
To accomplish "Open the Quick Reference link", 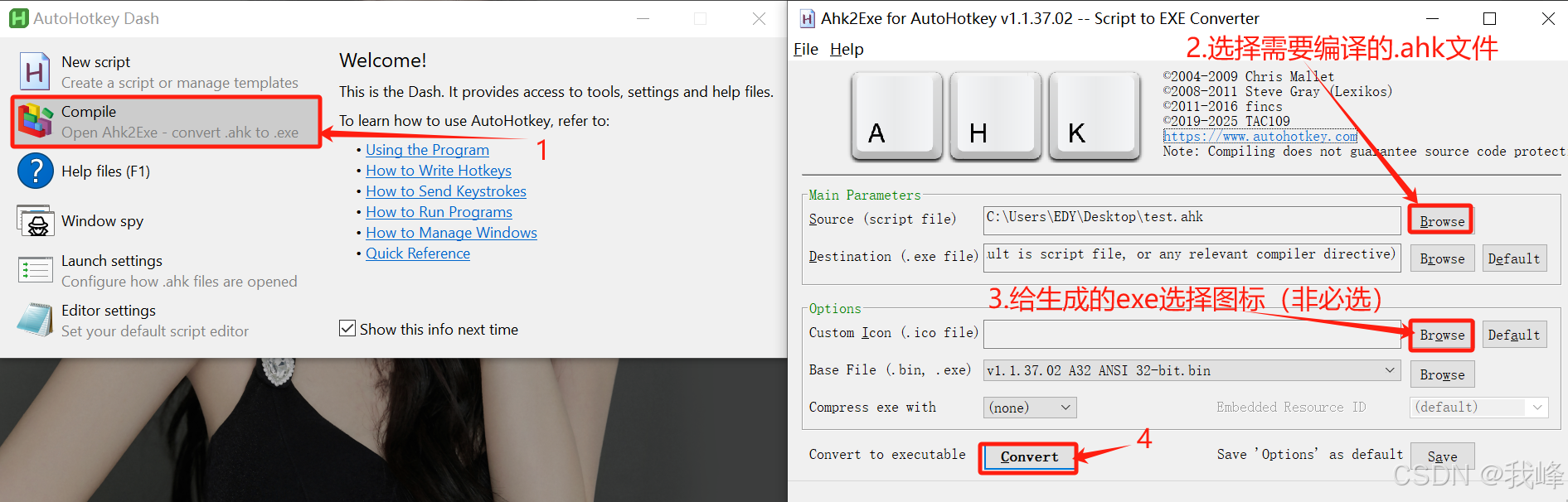I will pyautogui.click(x=418, y=253).
